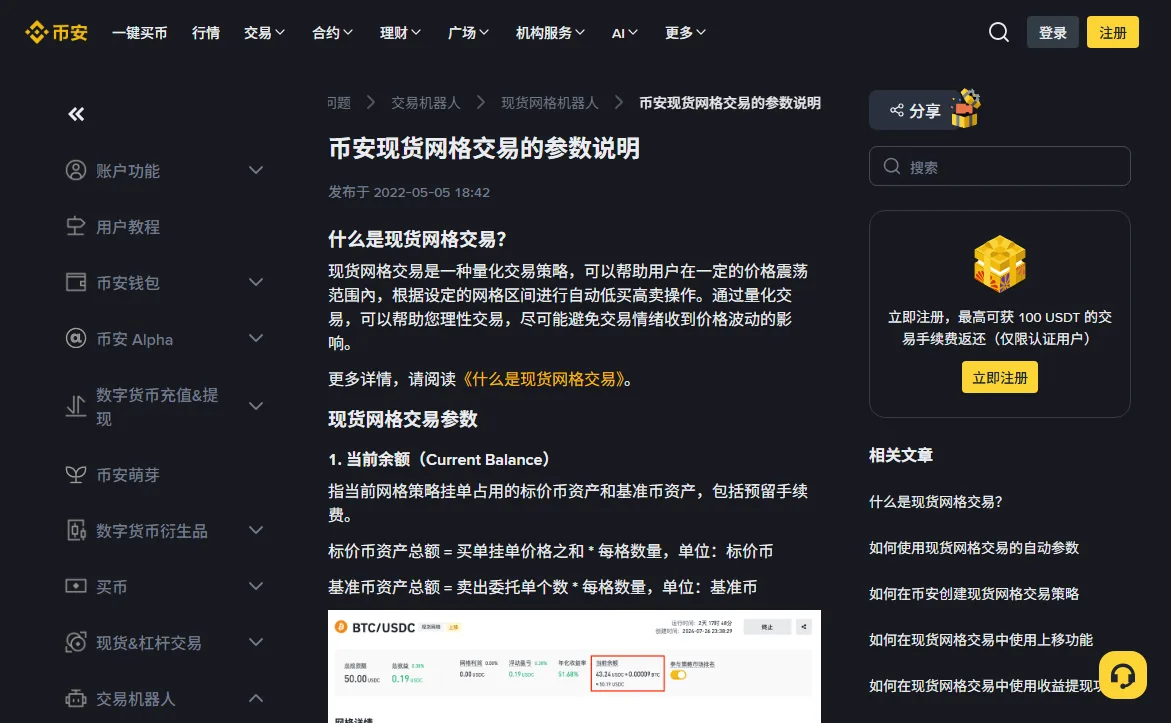Click the 数字货币衍生品 icon
The image size is (1171, 723).
[76, 530]
